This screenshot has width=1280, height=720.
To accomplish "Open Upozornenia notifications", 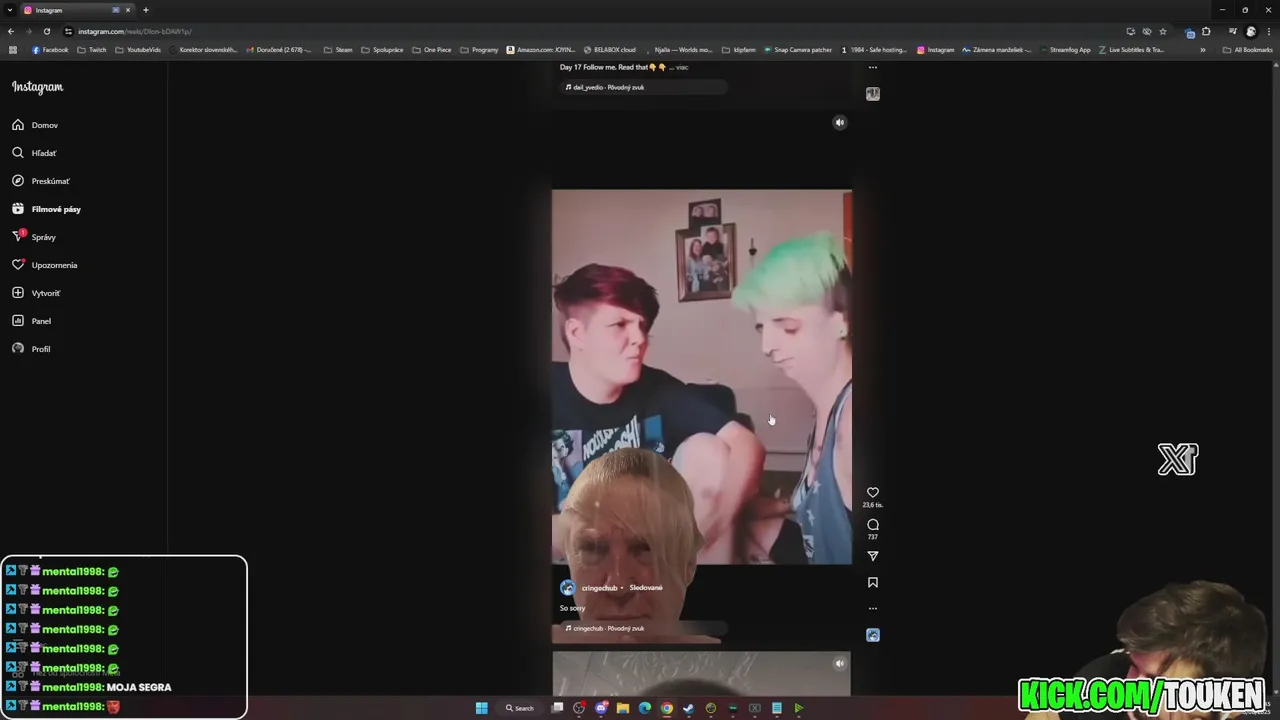I will (x=44, y=265).
